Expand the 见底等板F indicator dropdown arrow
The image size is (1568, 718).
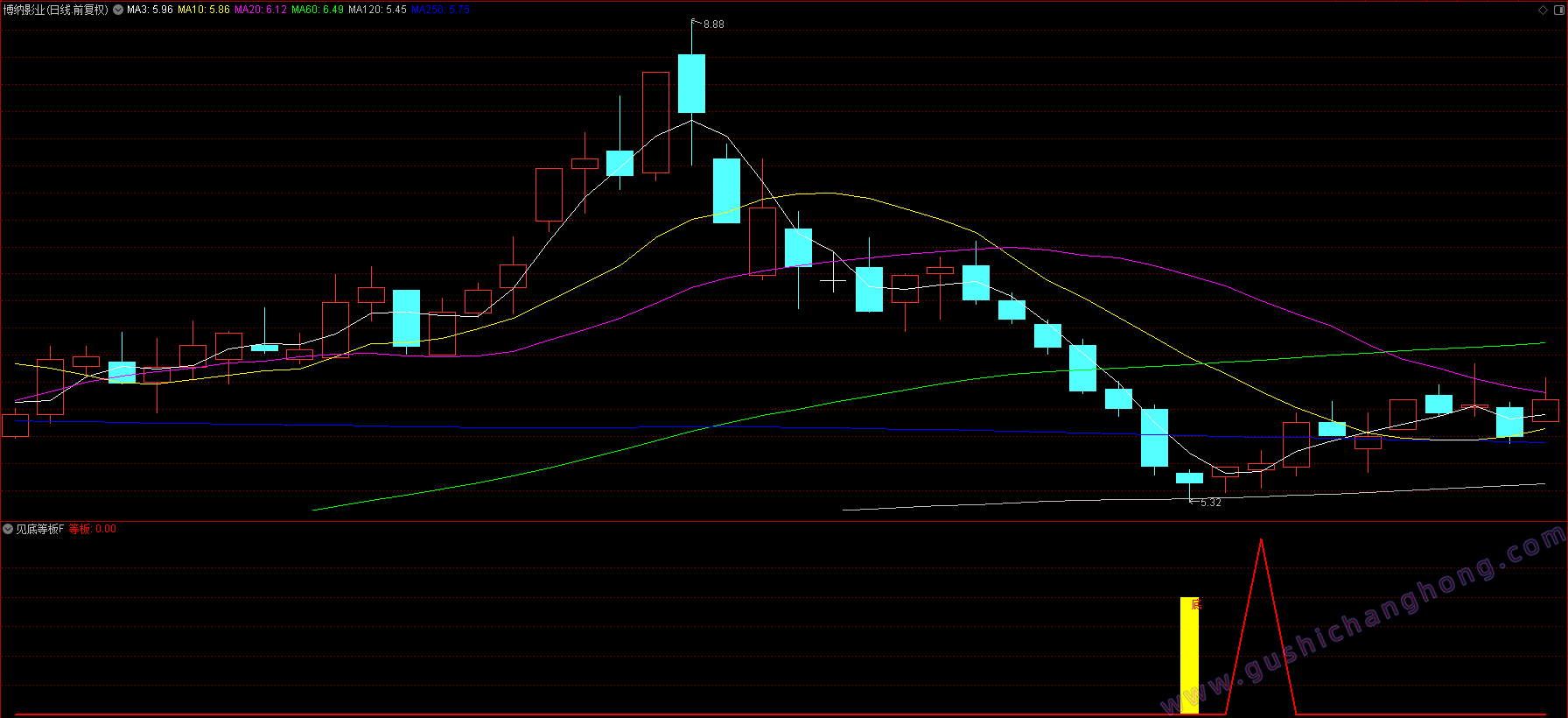pos(8,529)
